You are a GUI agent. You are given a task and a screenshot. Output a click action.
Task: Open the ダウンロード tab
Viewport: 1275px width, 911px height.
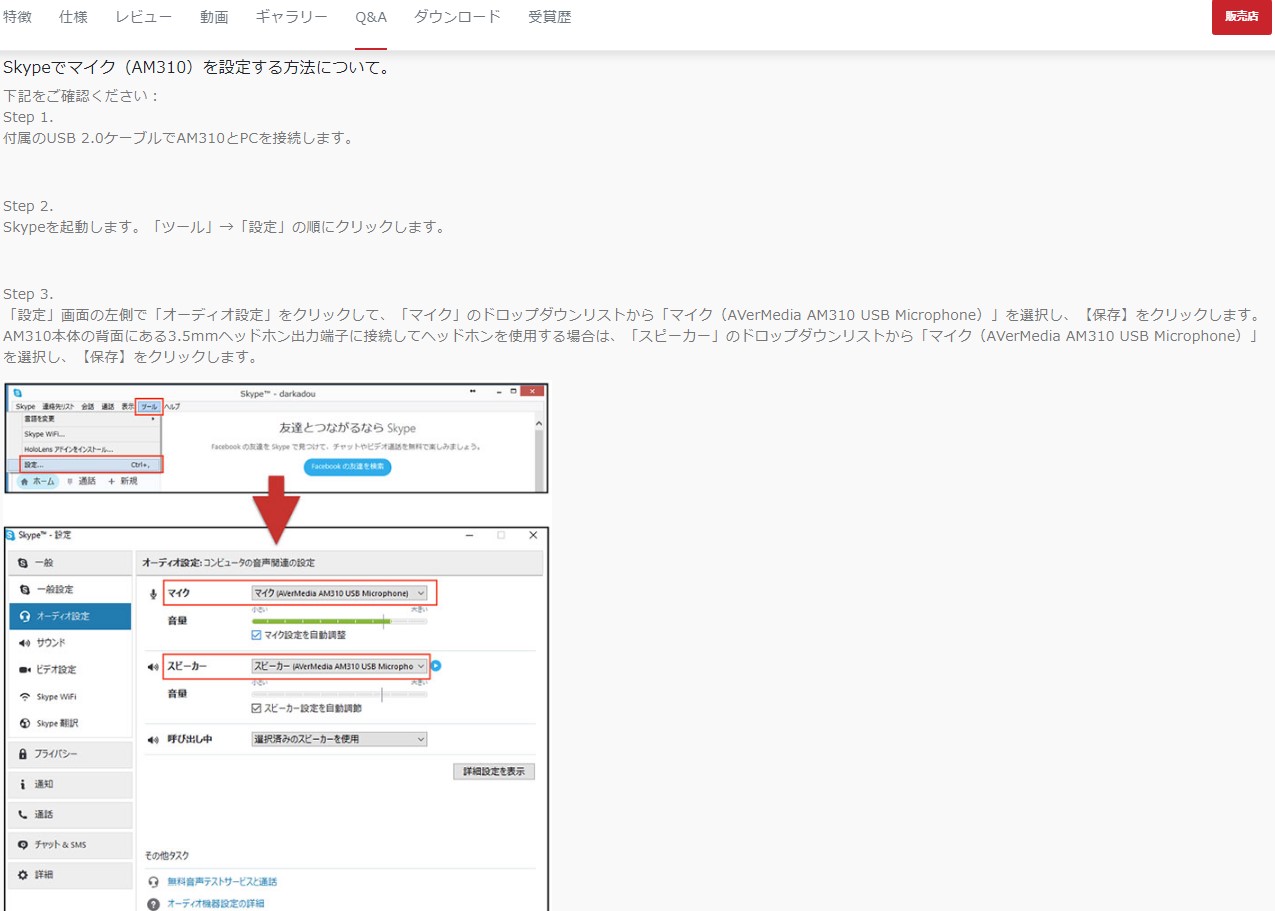[x=457, y=17]
